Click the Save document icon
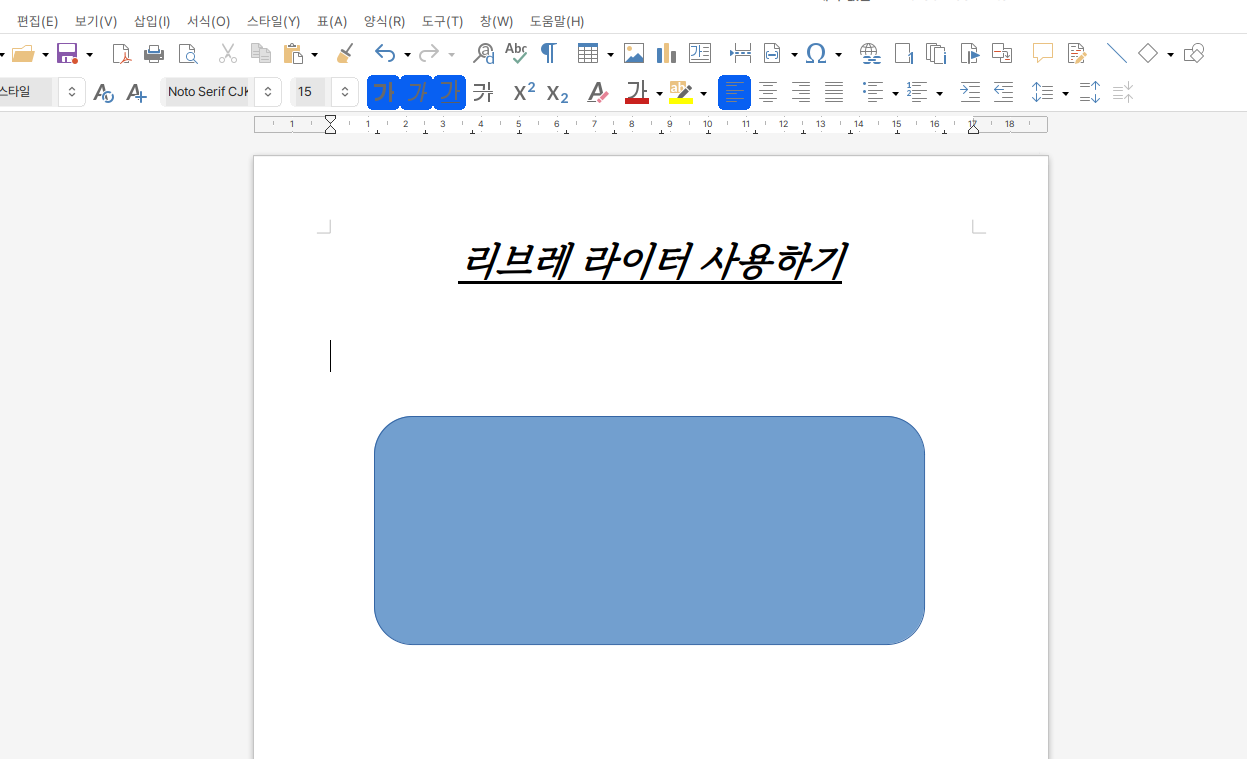Image resolution: width=1247 pixels, height=759 pixels. pos(67,53)
